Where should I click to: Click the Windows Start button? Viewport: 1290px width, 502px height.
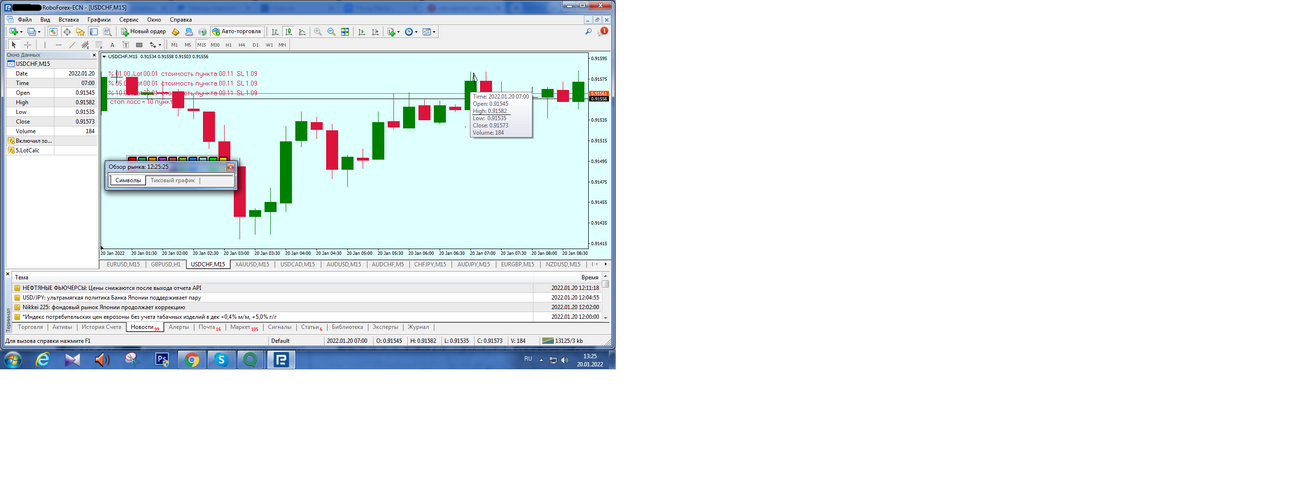[13, 360]
